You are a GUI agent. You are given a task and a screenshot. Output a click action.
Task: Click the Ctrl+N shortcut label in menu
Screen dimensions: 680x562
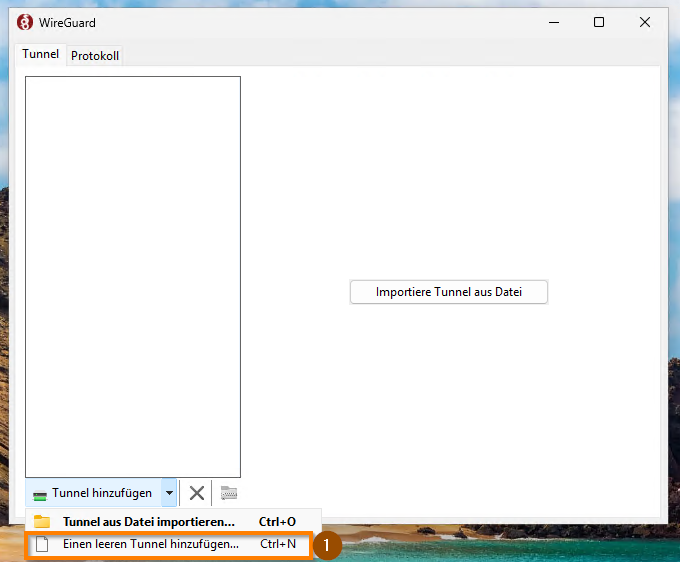coord(278,545)
